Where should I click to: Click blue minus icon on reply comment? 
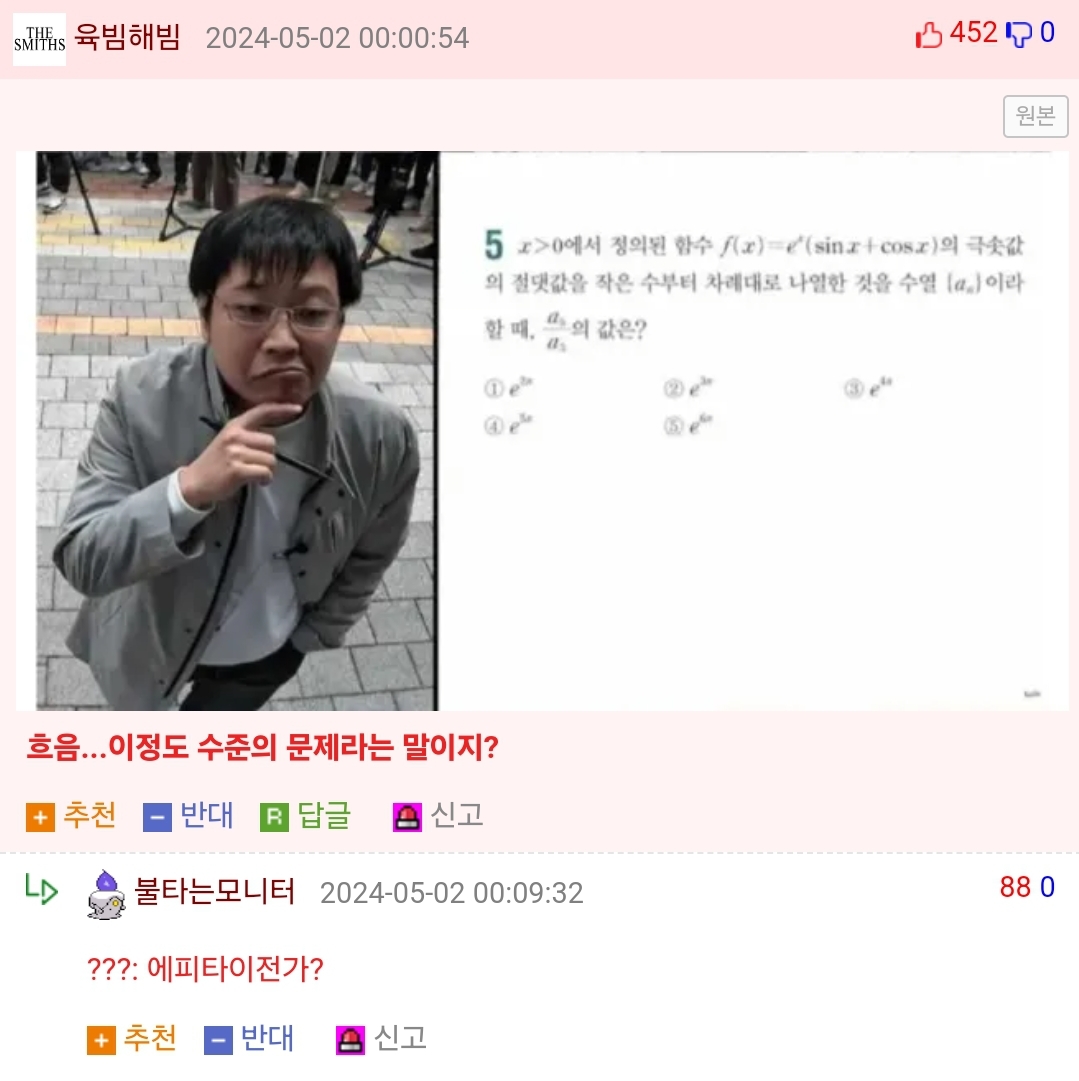click(218, 1040)
